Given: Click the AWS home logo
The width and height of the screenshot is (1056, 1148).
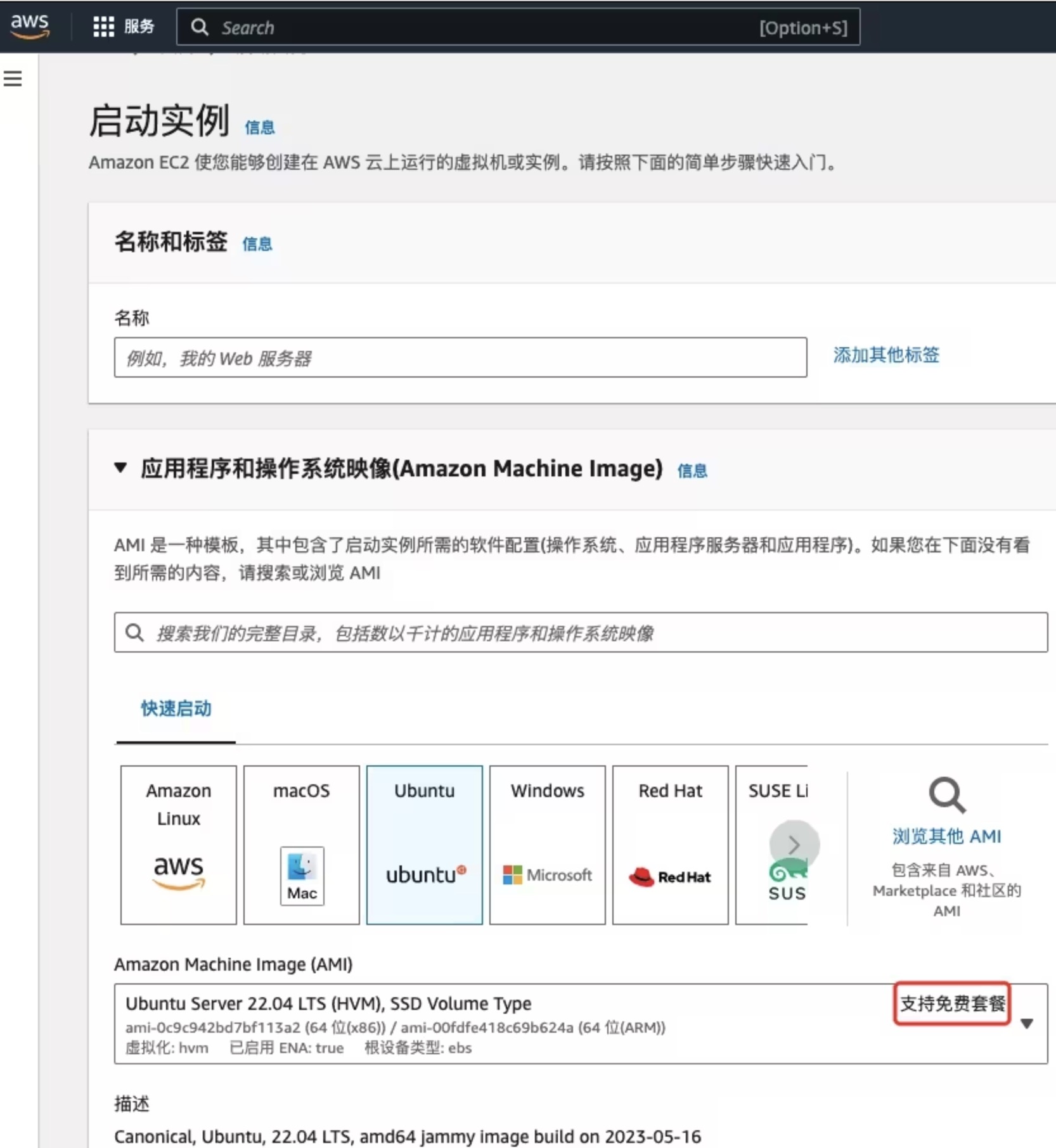Looking at the screenshot, I should click(x=30, y=25).
